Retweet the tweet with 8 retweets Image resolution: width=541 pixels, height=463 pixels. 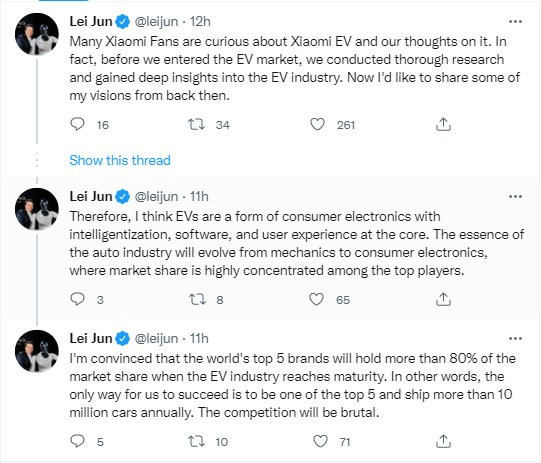click(197, 299)
